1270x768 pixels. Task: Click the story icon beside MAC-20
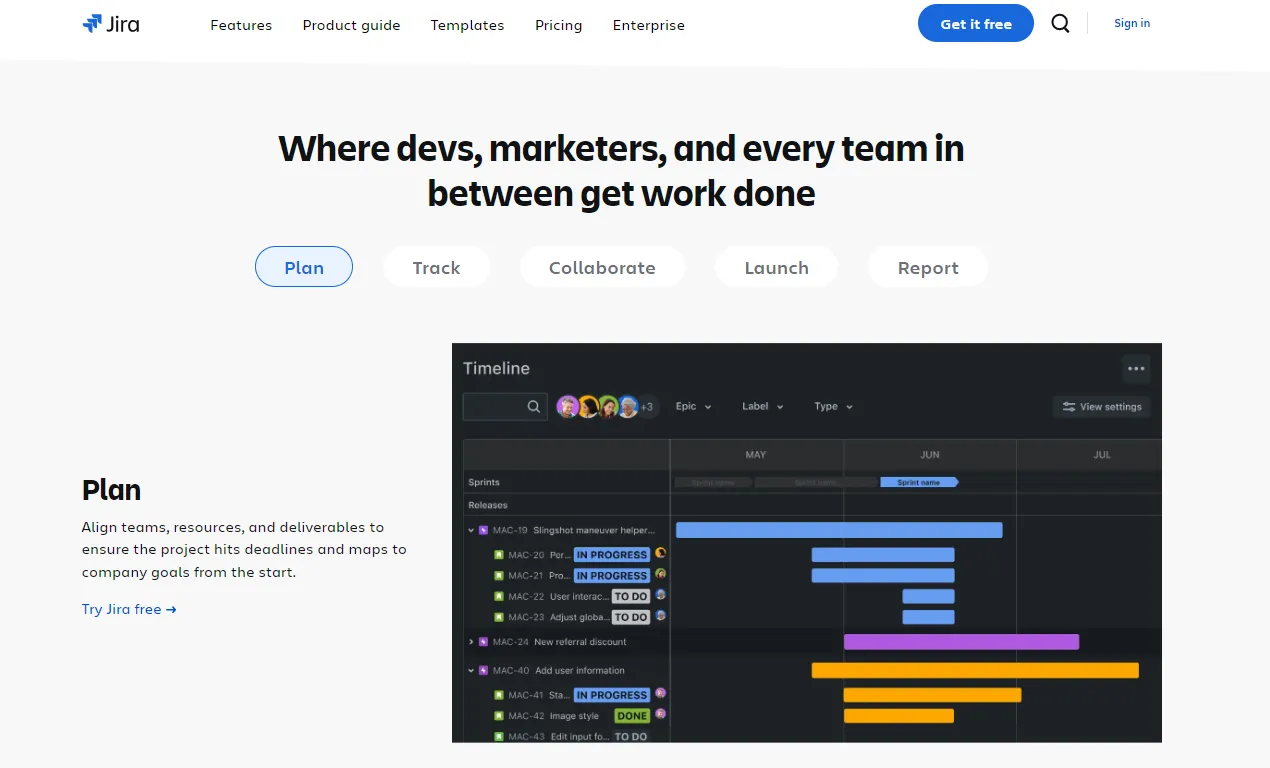point(498,554)
